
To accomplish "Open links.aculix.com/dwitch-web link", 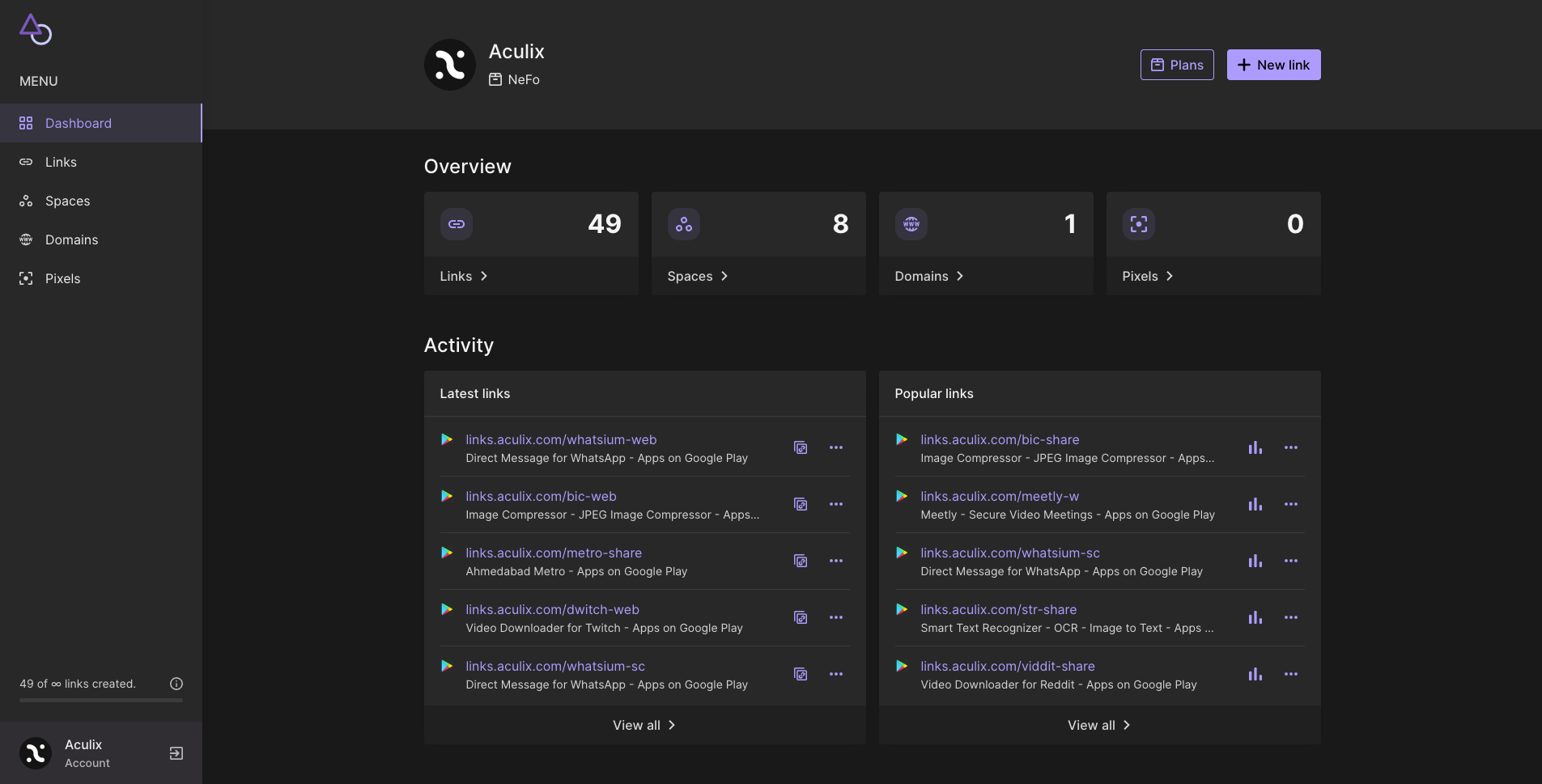I will (552, 609).
